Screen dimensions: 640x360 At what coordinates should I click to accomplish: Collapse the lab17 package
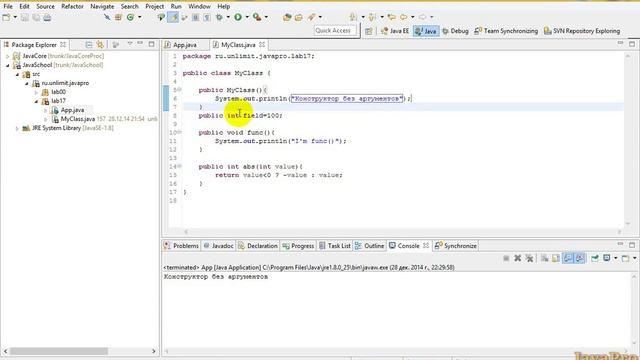pyautogui.click(x=36, y=101)
